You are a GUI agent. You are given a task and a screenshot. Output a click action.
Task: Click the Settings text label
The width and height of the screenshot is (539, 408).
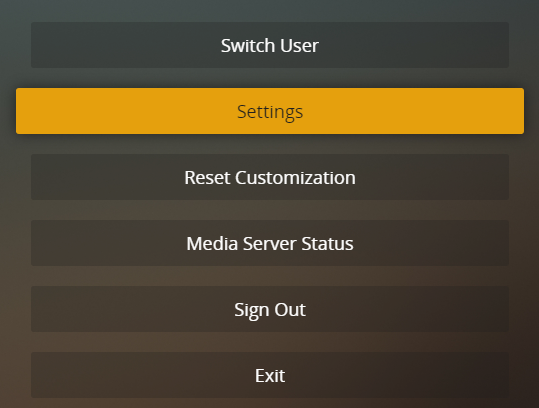270,112
